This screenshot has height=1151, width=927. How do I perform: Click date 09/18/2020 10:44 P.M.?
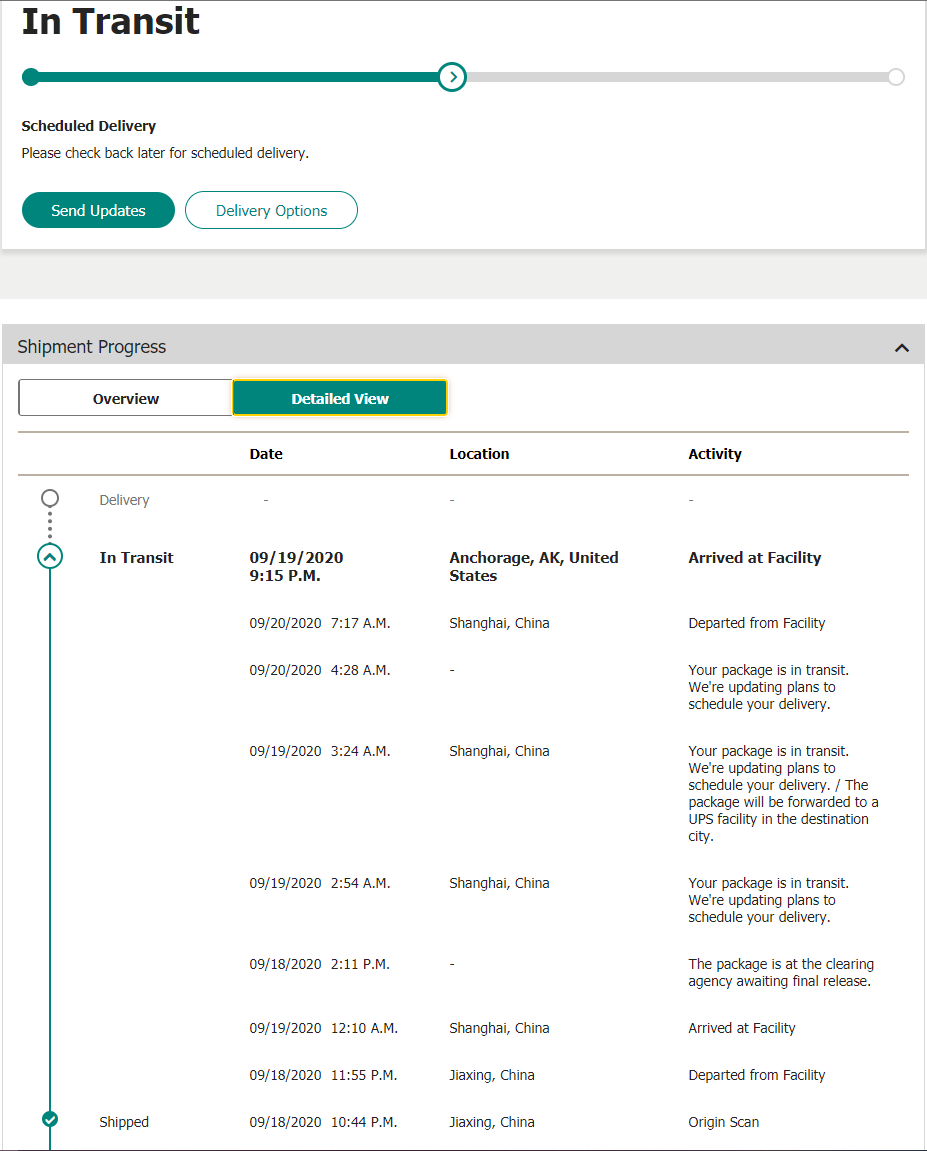point(323,1122)
